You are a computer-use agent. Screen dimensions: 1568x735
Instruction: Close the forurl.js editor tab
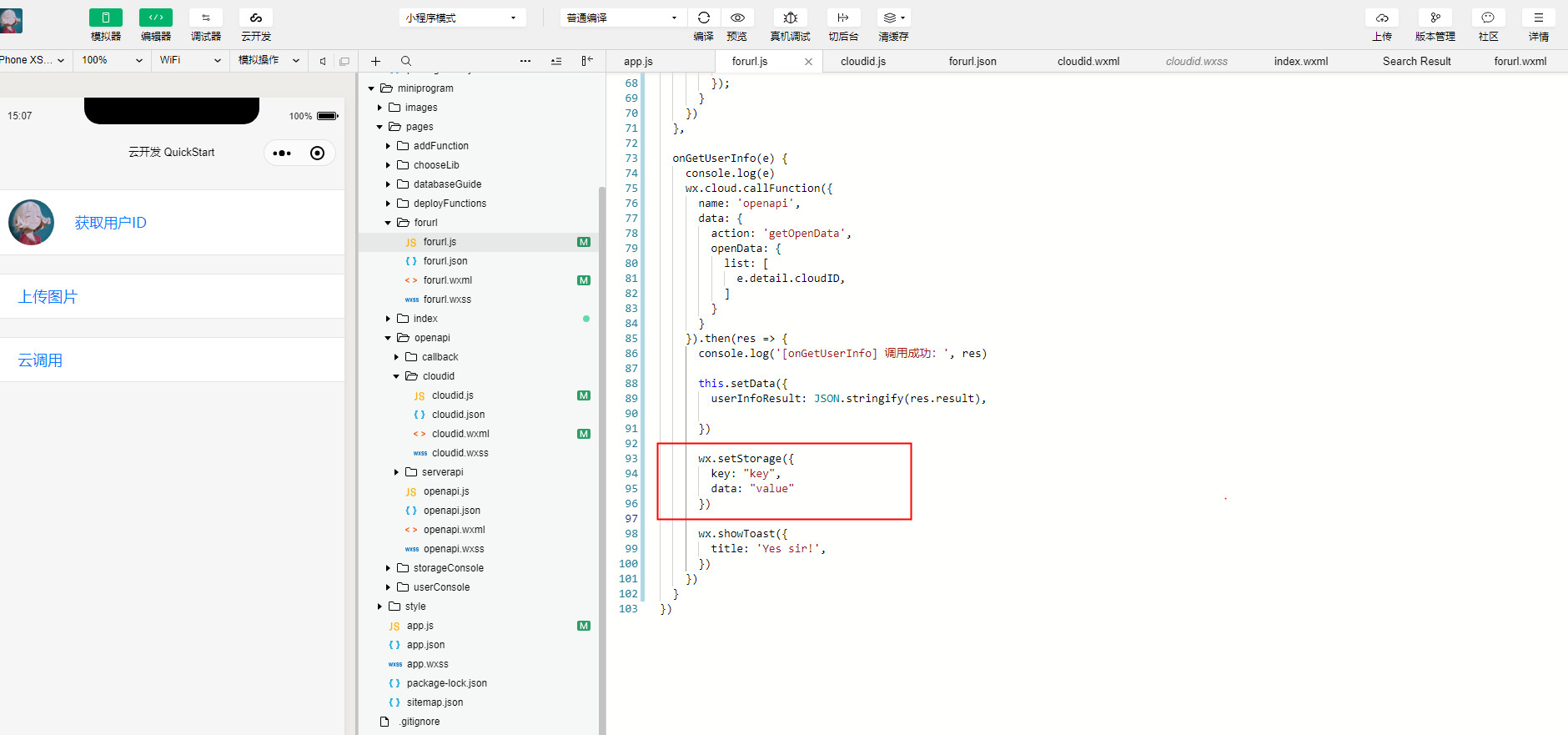point(808,62)
